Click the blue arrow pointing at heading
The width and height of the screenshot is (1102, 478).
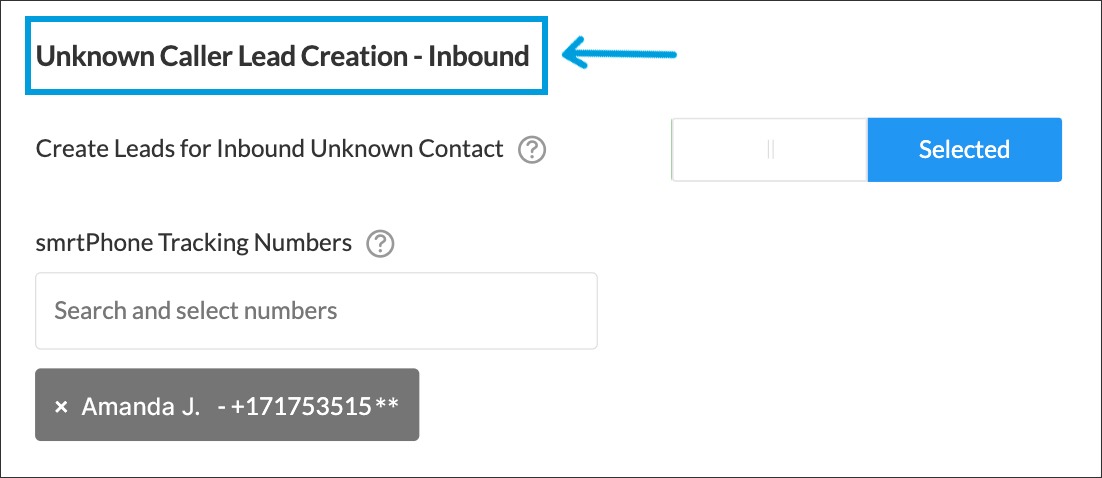[x=620, y=54]
